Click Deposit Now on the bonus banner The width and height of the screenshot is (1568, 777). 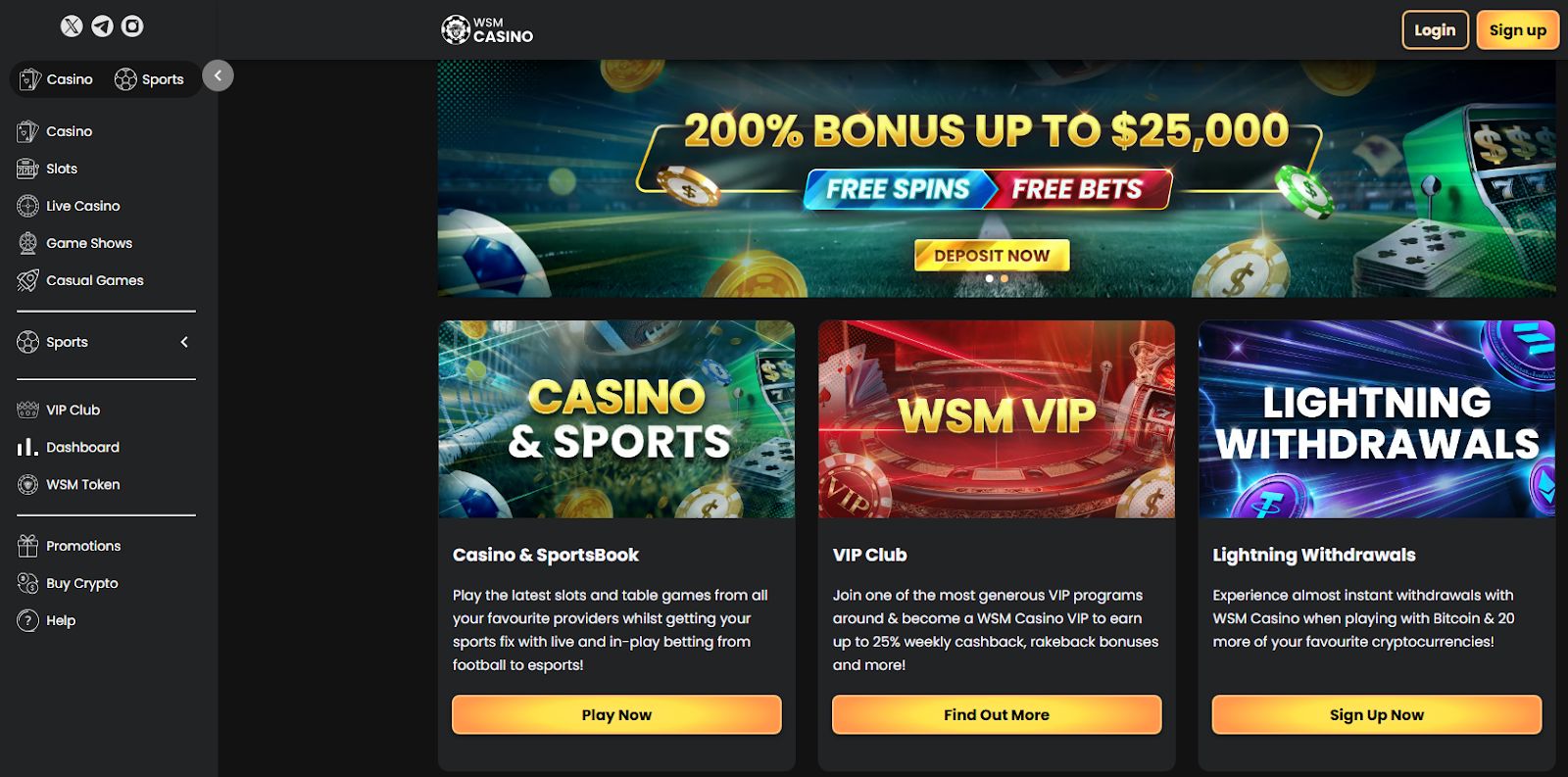pos(992,256)
